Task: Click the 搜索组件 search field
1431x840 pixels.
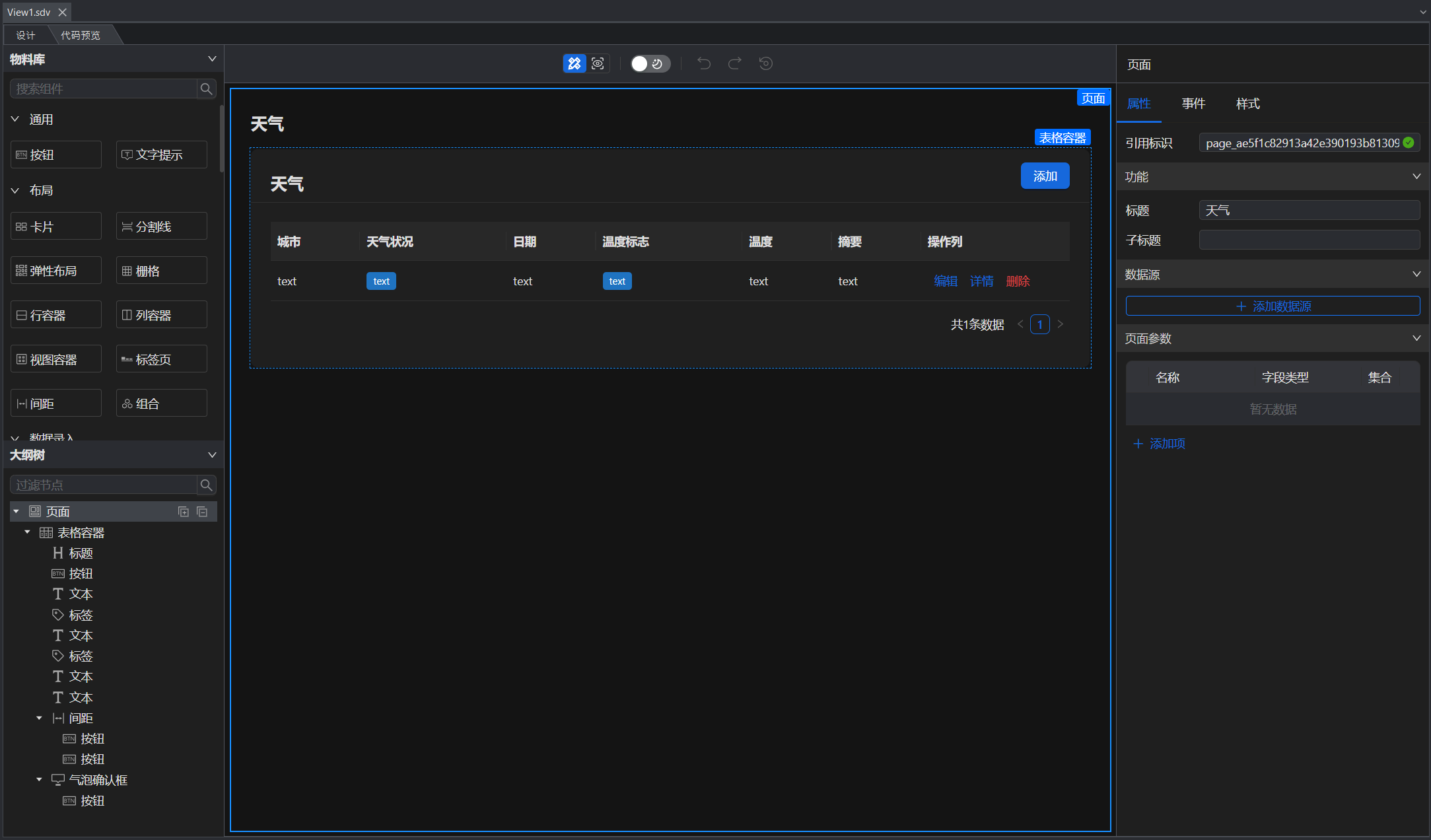Action: (x=104, y=88)
